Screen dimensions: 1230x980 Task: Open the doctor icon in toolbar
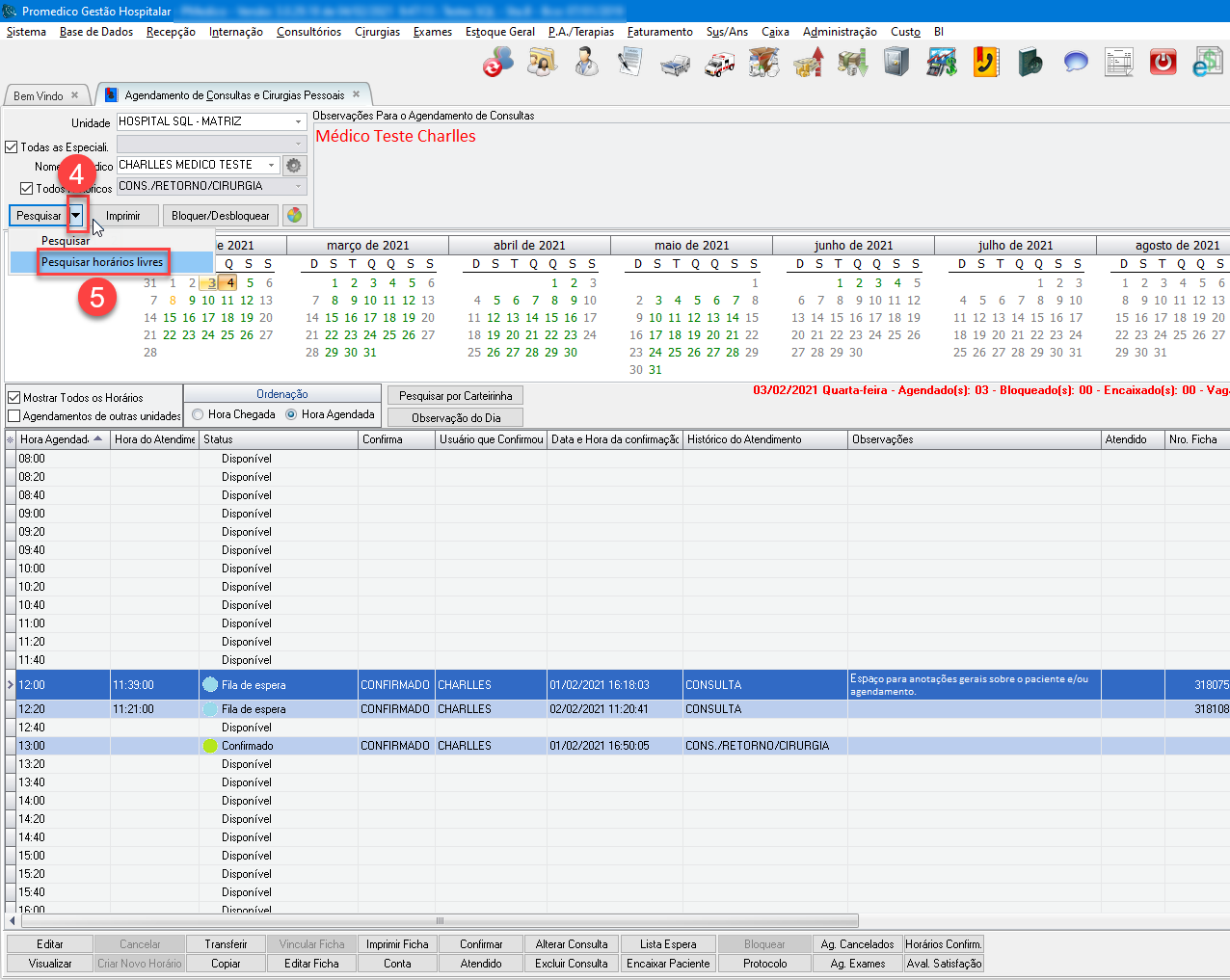586,63
